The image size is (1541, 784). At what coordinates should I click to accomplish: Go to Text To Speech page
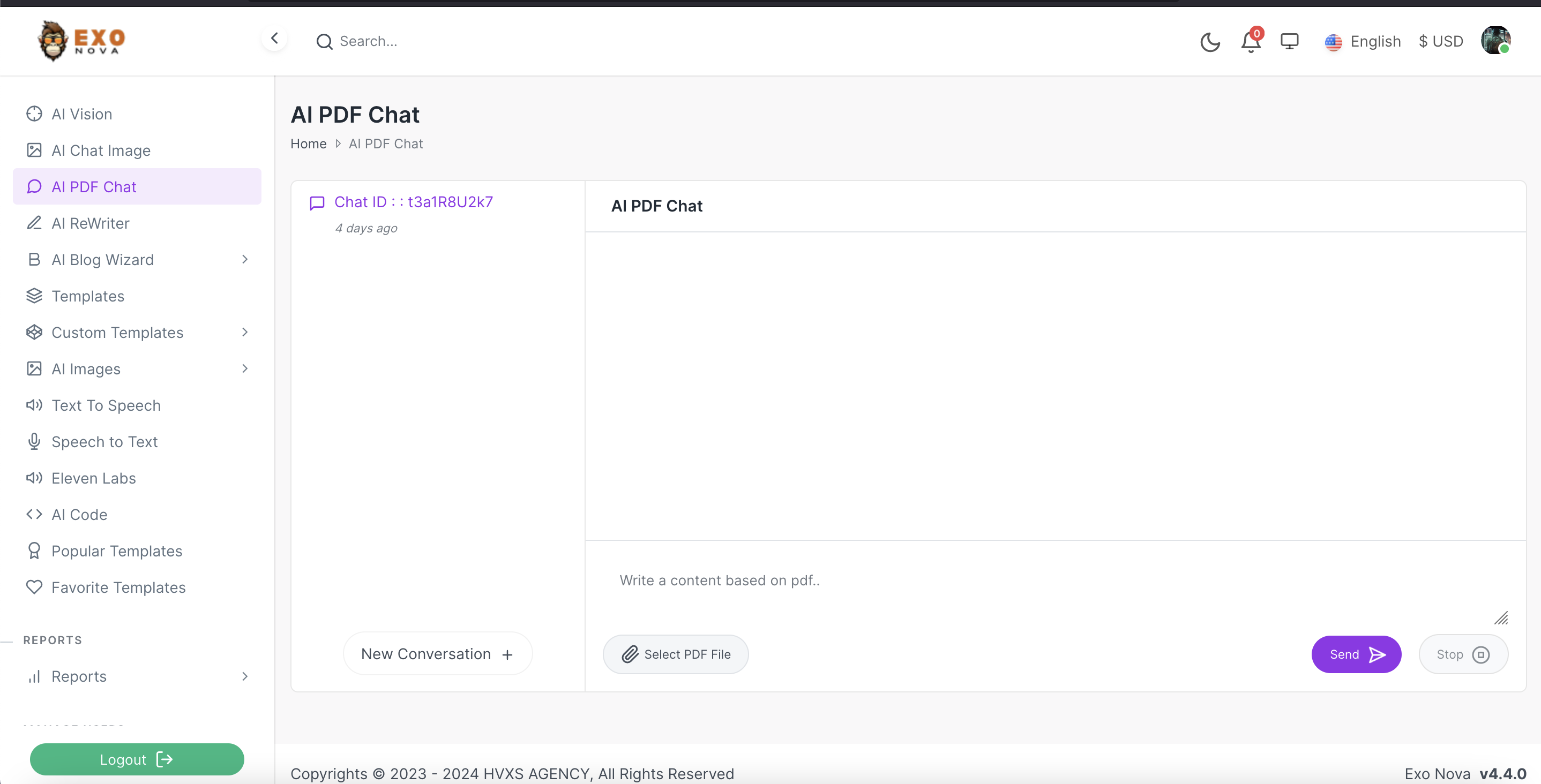tap(106, 405)
